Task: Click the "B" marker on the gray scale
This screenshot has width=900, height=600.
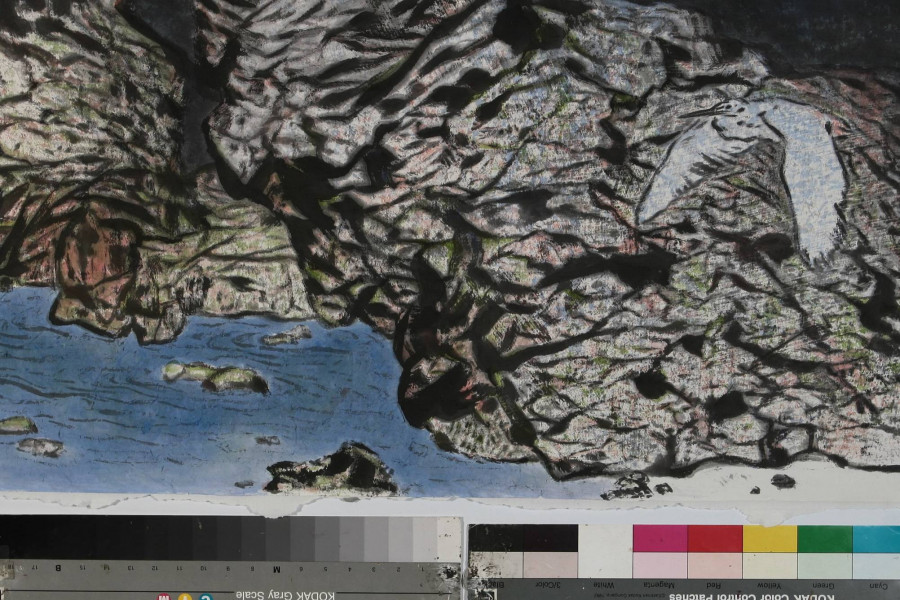Action: tap(58, 568)
